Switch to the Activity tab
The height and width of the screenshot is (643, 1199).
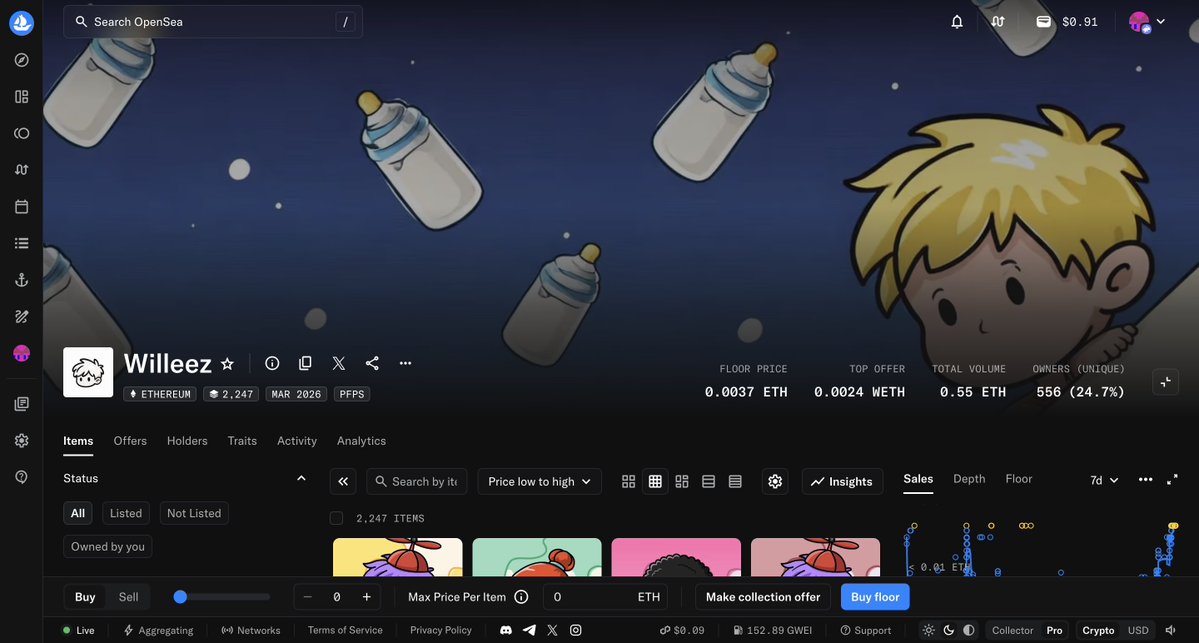click(297, 441)
